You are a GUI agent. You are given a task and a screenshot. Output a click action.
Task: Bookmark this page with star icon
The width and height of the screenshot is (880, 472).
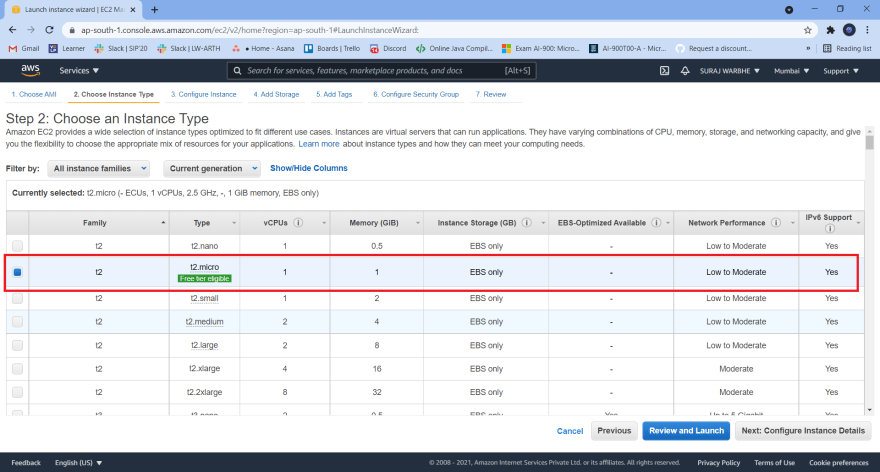coord(808,30)
